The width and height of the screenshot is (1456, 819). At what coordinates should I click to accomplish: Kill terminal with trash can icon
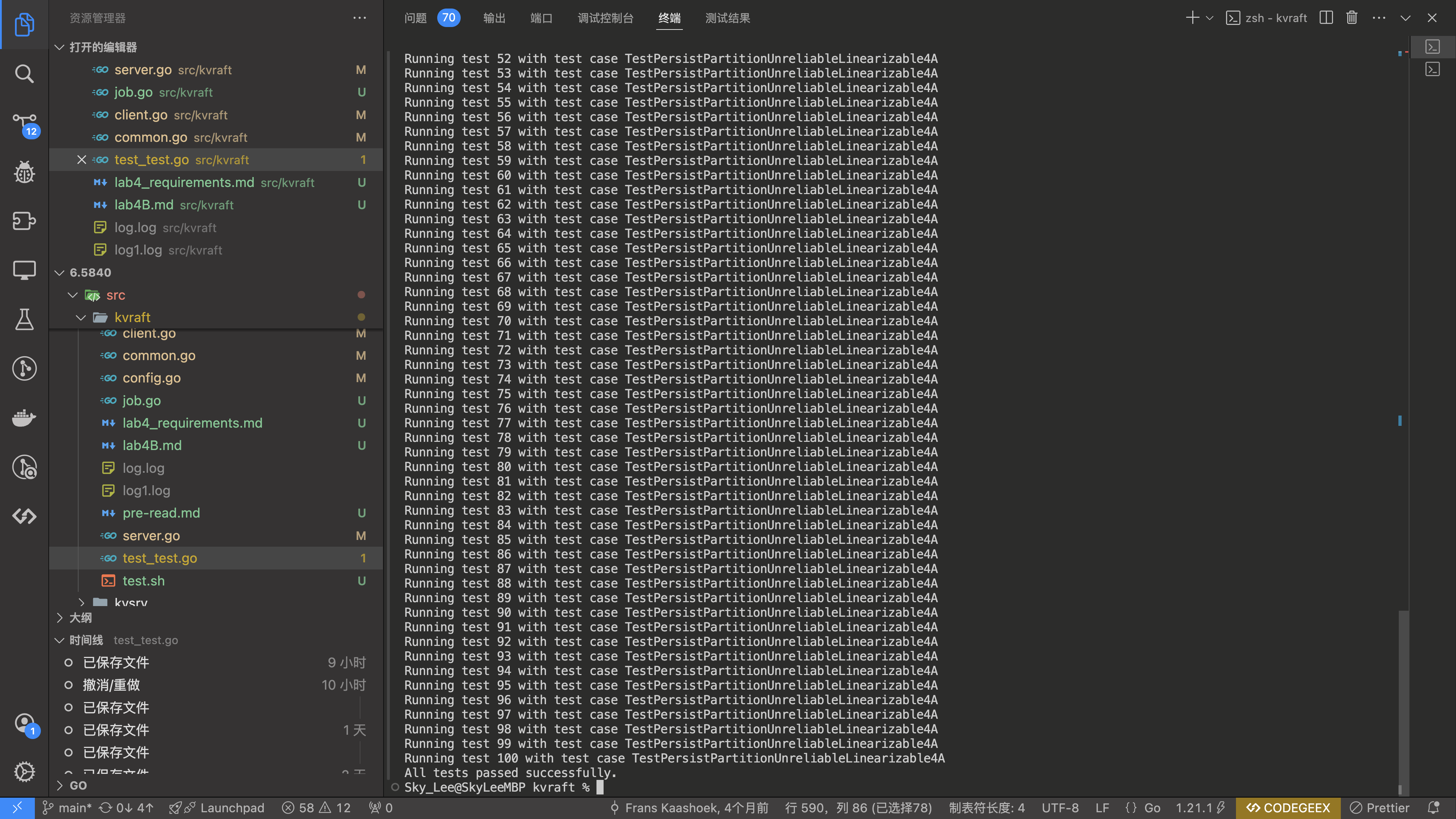(1351, 18)
